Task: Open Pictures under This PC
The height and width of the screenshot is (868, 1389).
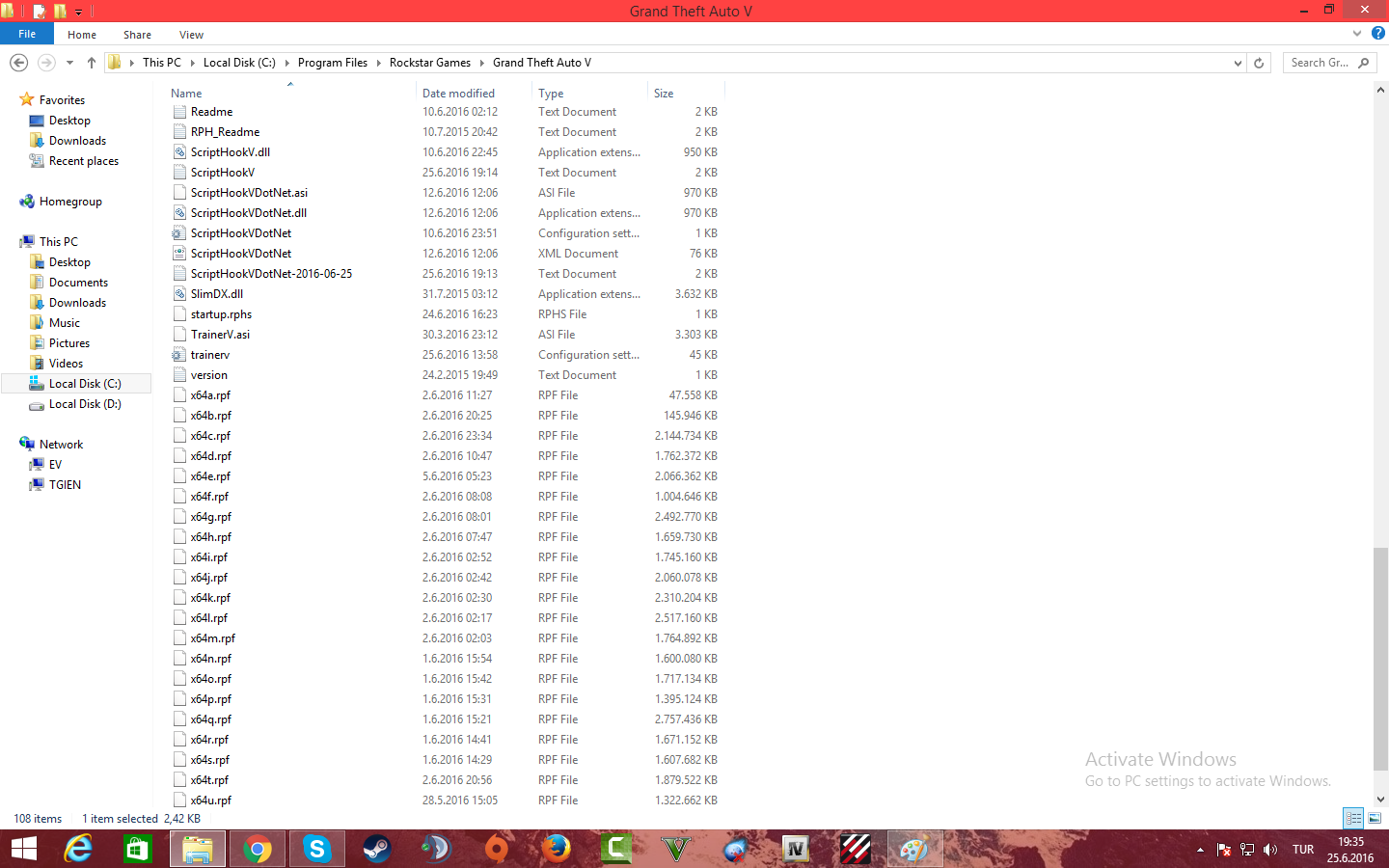Action: point(69,343)
